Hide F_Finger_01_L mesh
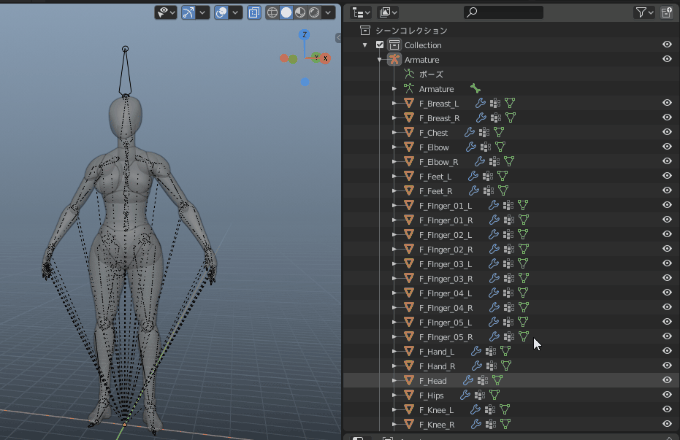Screen dimensions: 680x440 (667, 205)
